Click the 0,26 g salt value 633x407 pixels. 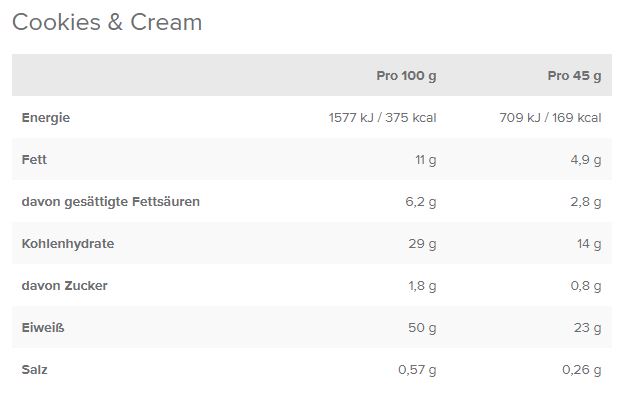(582, 370)
